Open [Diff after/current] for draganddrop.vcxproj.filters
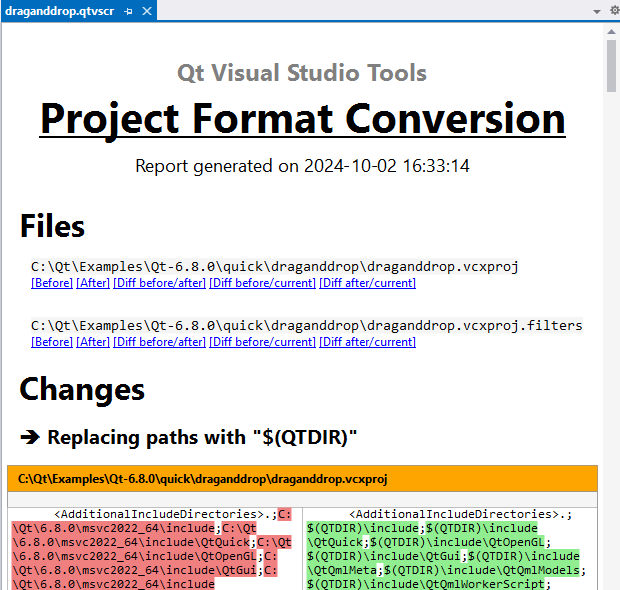This screenshot has height=590, width=620. (x=367, y=342)
